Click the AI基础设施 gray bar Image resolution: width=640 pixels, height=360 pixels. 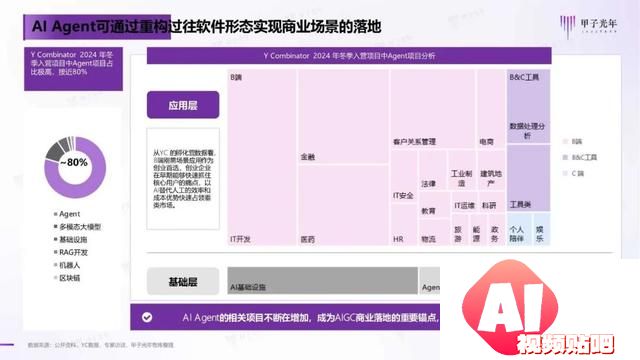tap(322, 281)
